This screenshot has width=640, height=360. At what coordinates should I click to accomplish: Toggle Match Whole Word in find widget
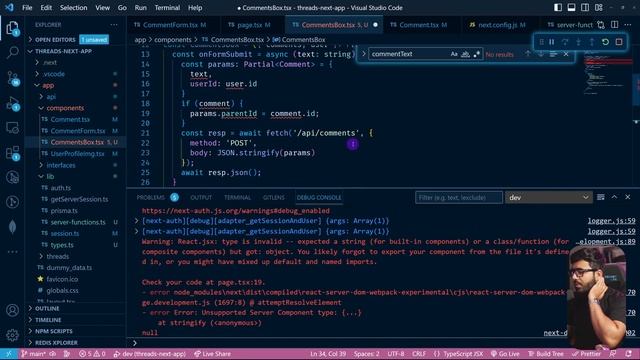[x=465, y=54]
